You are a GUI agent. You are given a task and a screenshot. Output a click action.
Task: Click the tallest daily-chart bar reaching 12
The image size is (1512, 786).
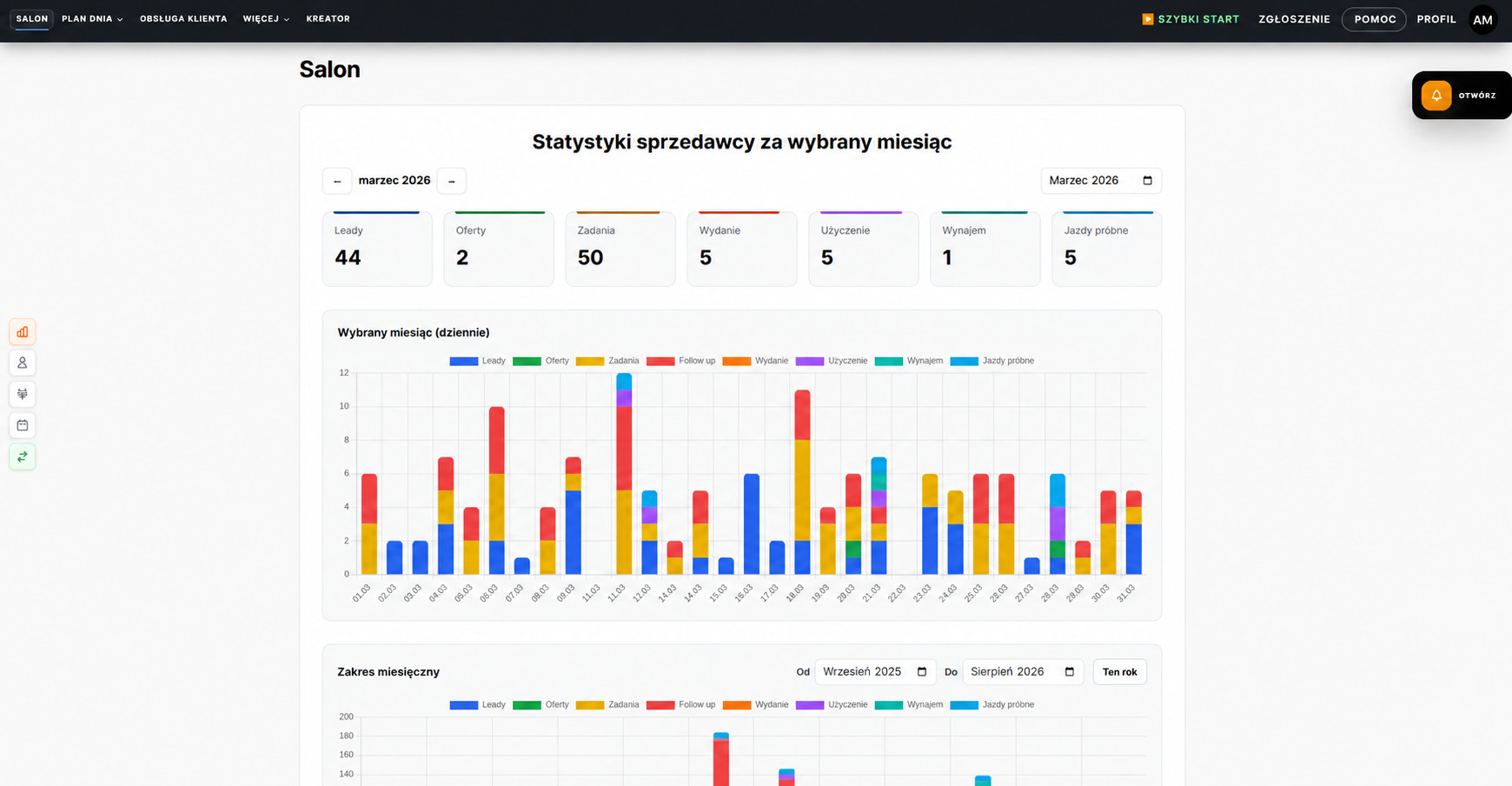(624, 474)
